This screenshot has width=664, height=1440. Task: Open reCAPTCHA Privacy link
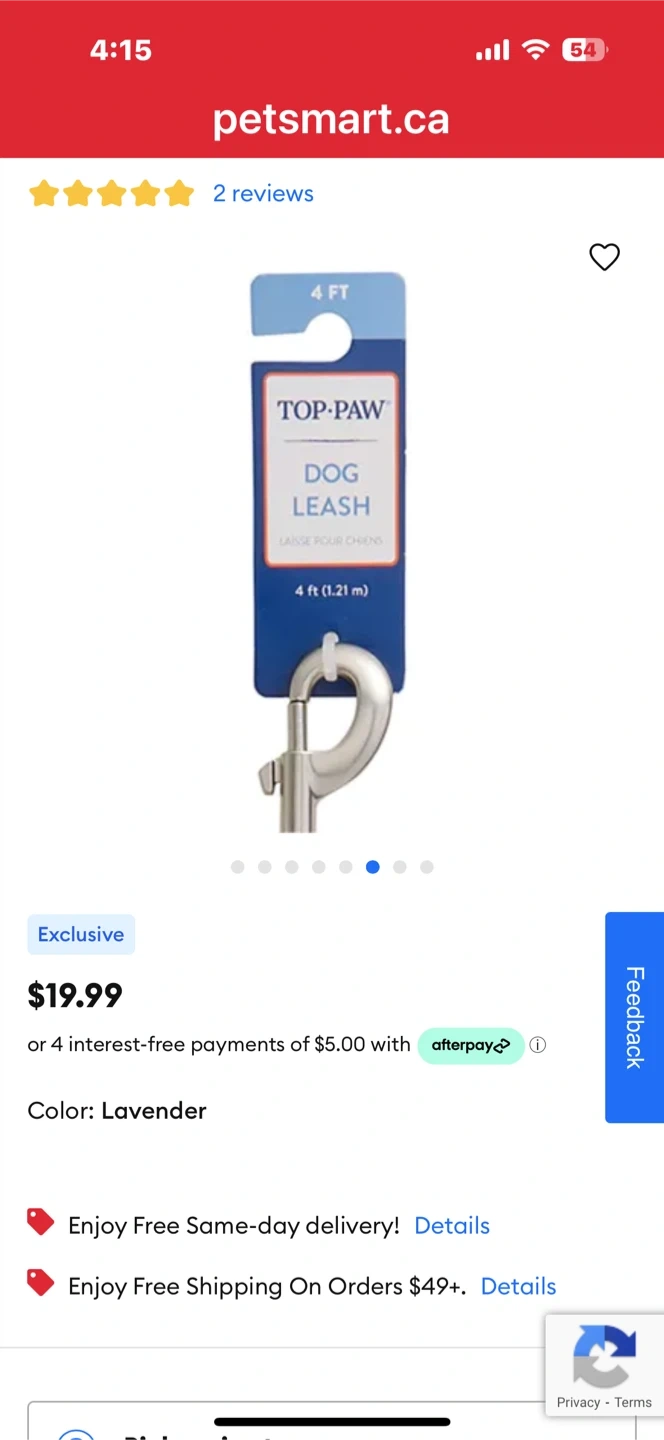pos(578,1402)
